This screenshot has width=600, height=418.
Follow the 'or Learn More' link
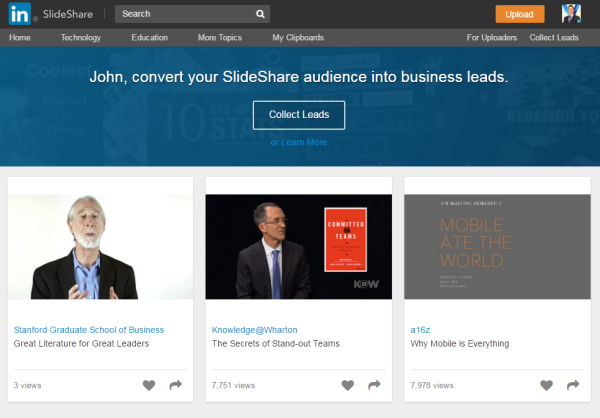[299, 142]
